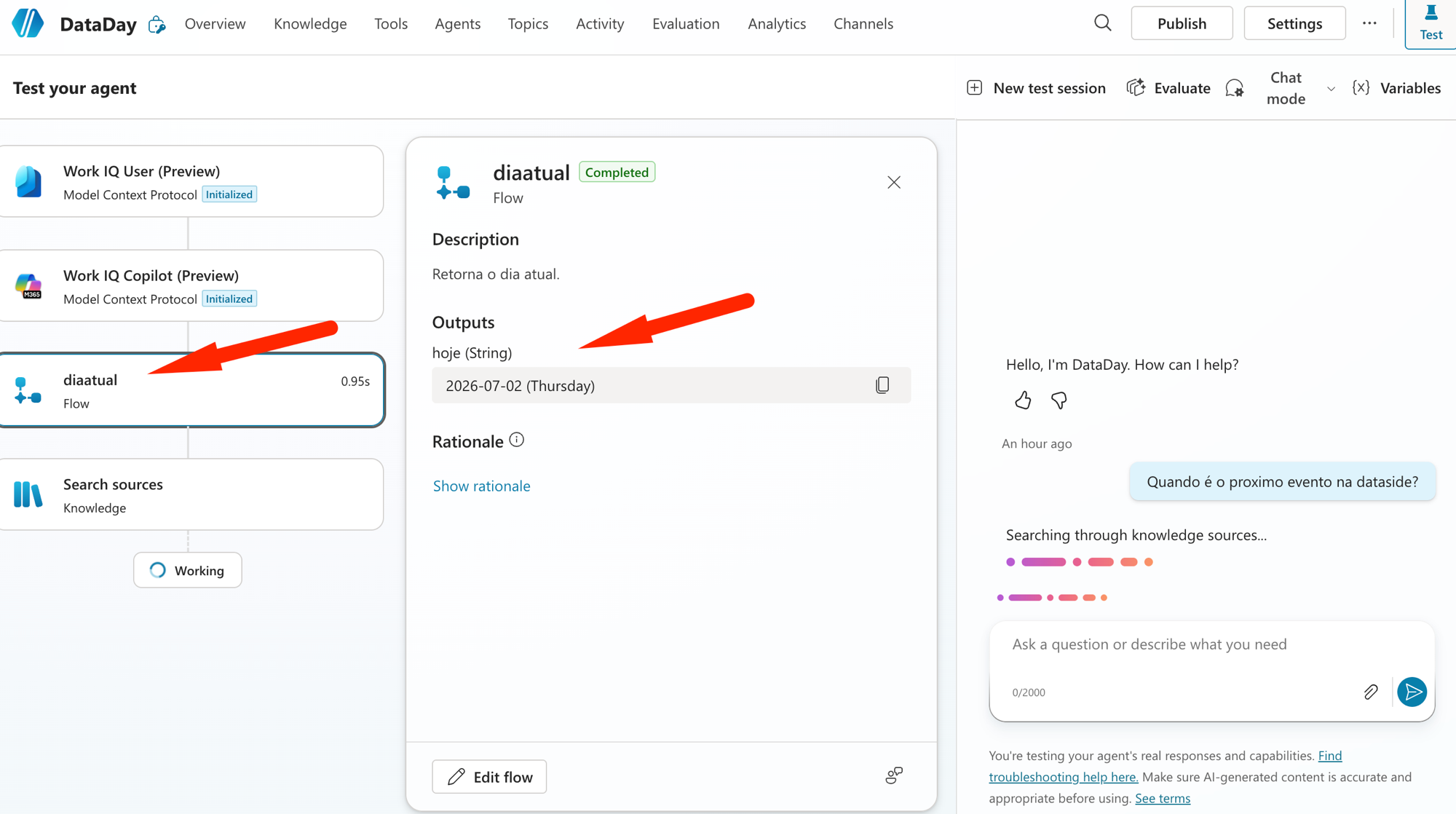Open the Analytics tab
The width and height of the screenshot is (1456, 814).
coord(777,23)
